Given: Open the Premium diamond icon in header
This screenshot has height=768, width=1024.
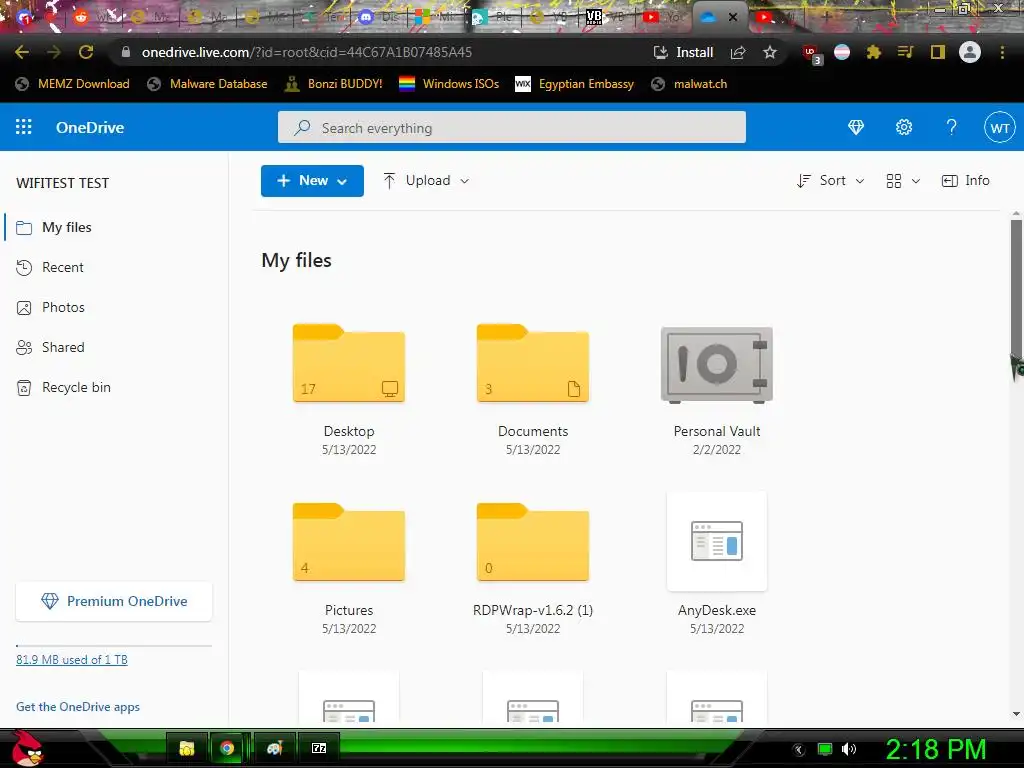Looking at the screenshot, I should [856, 127].
